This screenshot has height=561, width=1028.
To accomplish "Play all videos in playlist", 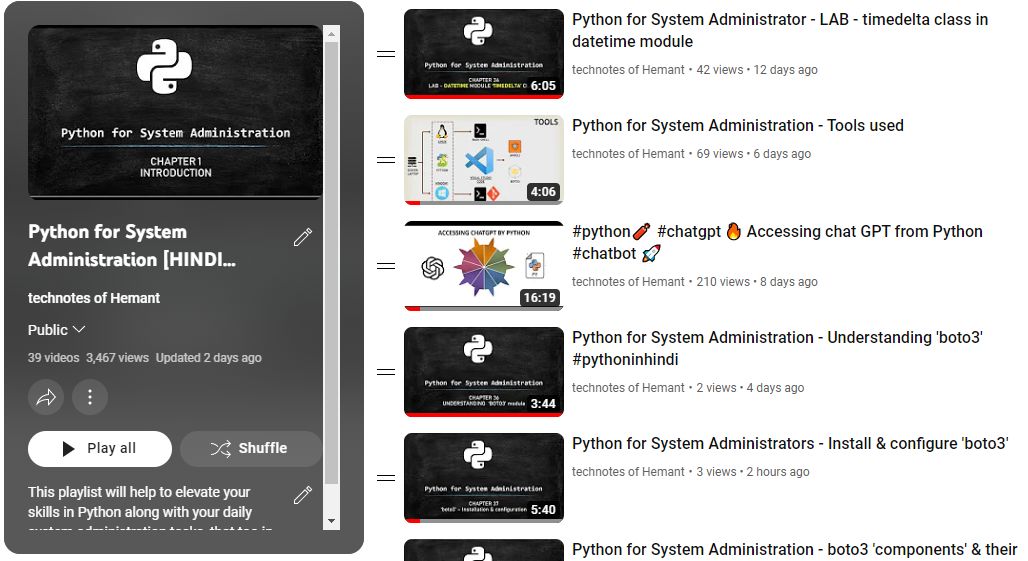I will [x=100, y=449].
